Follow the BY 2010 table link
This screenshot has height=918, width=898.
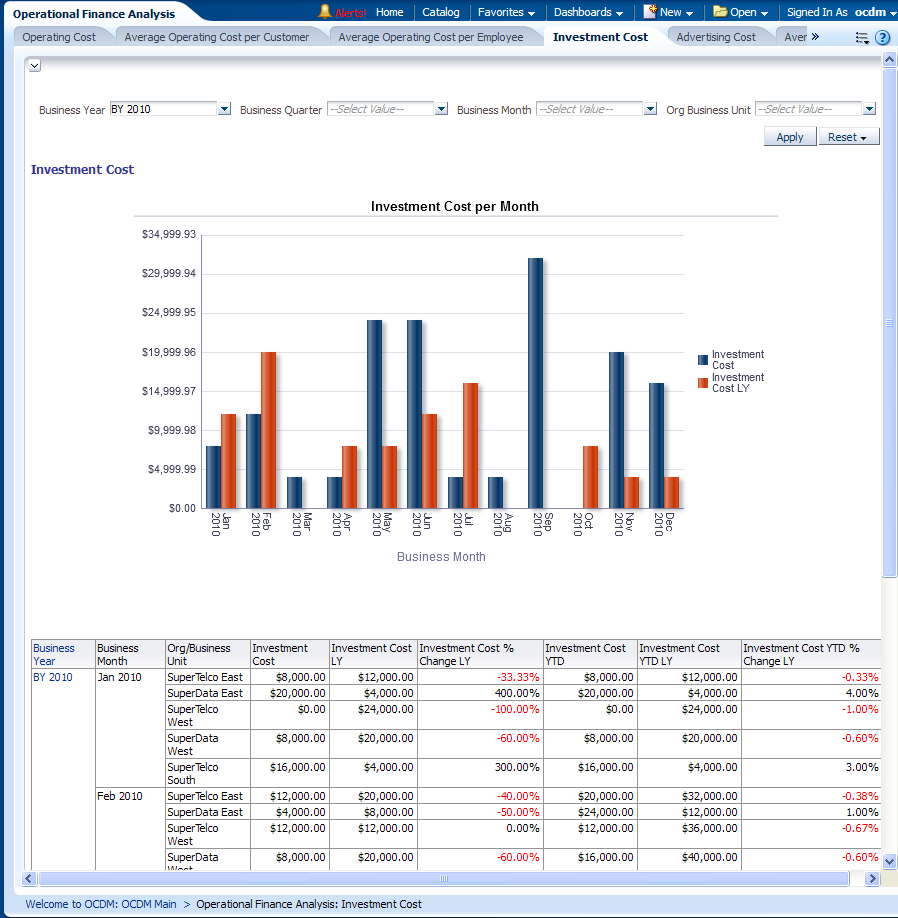click(53, 677)
